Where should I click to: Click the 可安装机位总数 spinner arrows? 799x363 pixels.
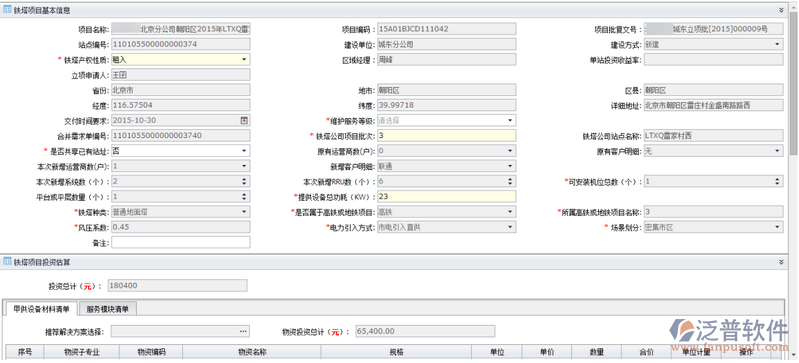778,182
